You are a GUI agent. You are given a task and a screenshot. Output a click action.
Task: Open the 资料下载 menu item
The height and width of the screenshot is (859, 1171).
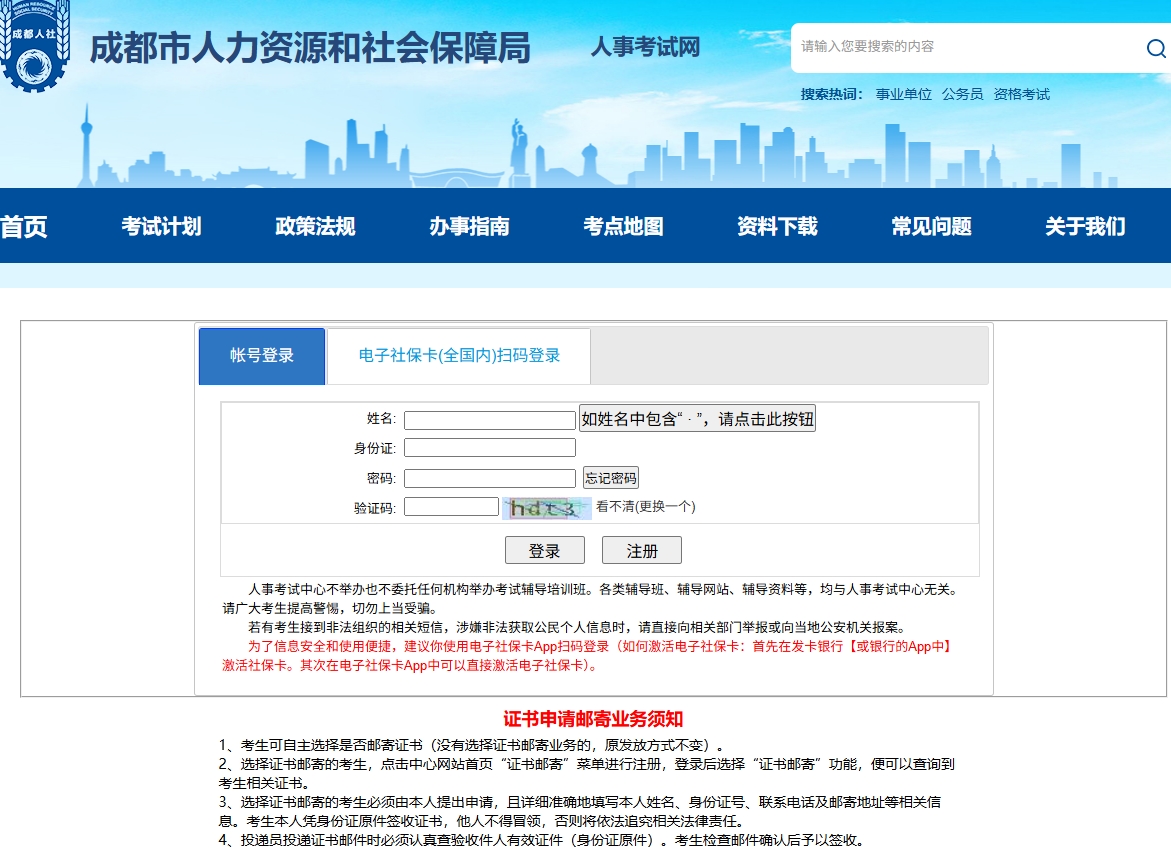pos(777,226)
